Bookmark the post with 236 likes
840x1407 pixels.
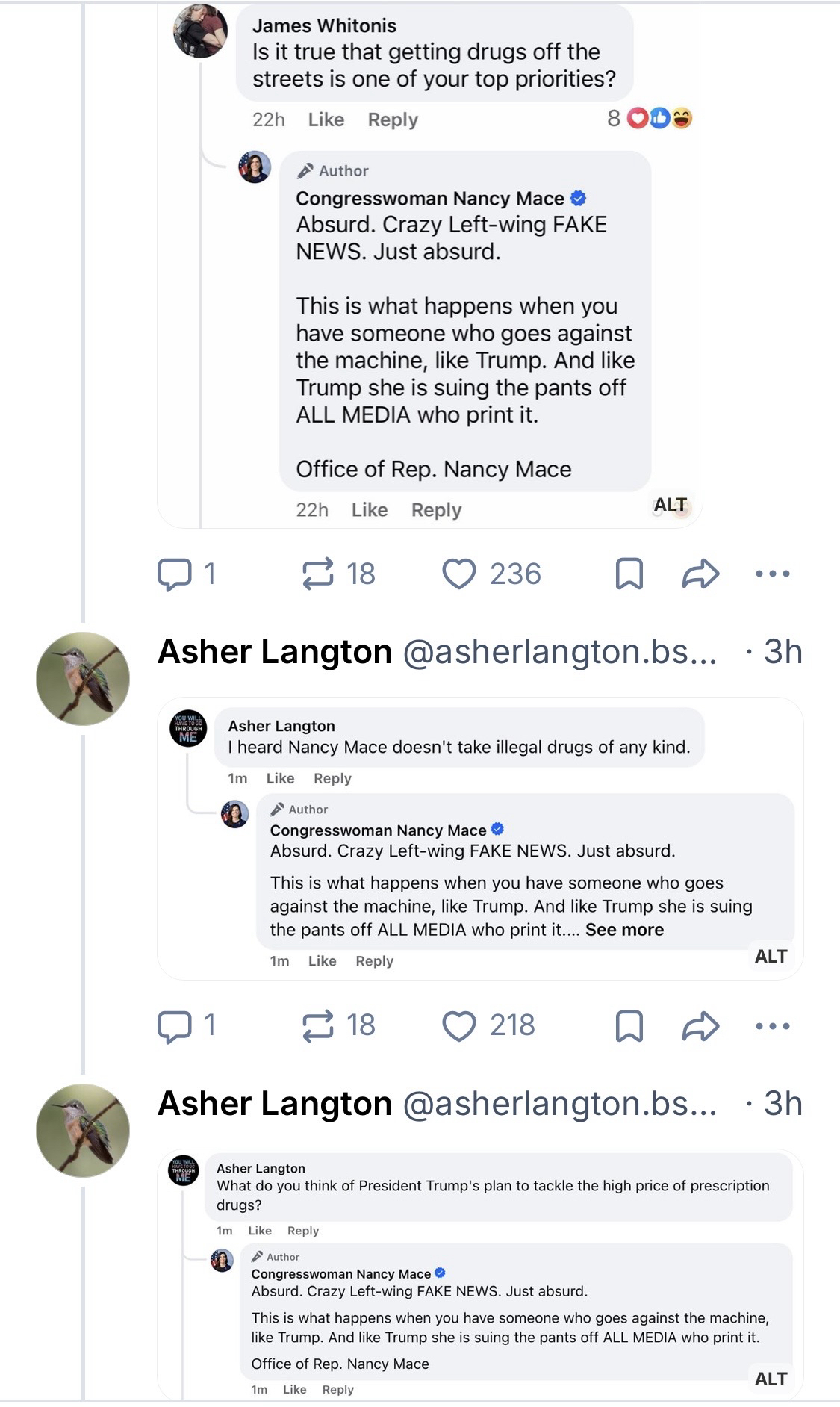(629, 574)
